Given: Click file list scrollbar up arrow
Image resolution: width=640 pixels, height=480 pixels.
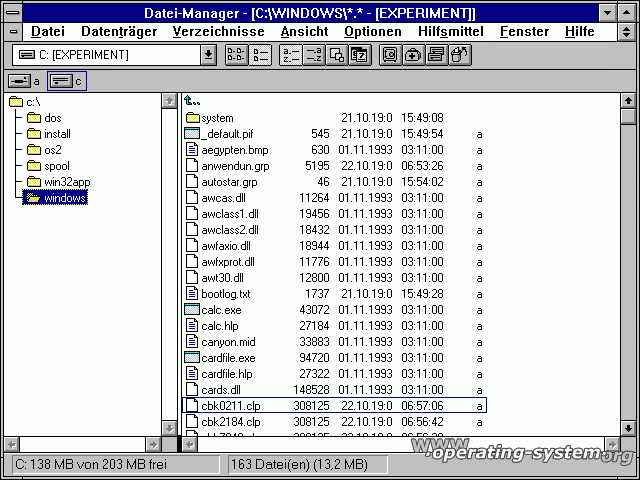Looking at the screenshot, I should tap(628, 101).
